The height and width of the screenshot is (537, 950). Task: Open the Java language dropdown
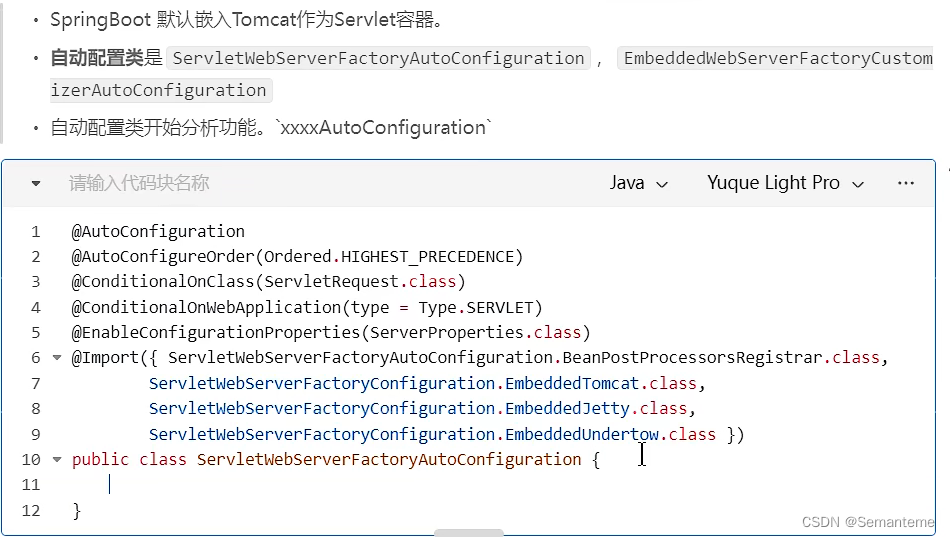[x=638, y=183]
